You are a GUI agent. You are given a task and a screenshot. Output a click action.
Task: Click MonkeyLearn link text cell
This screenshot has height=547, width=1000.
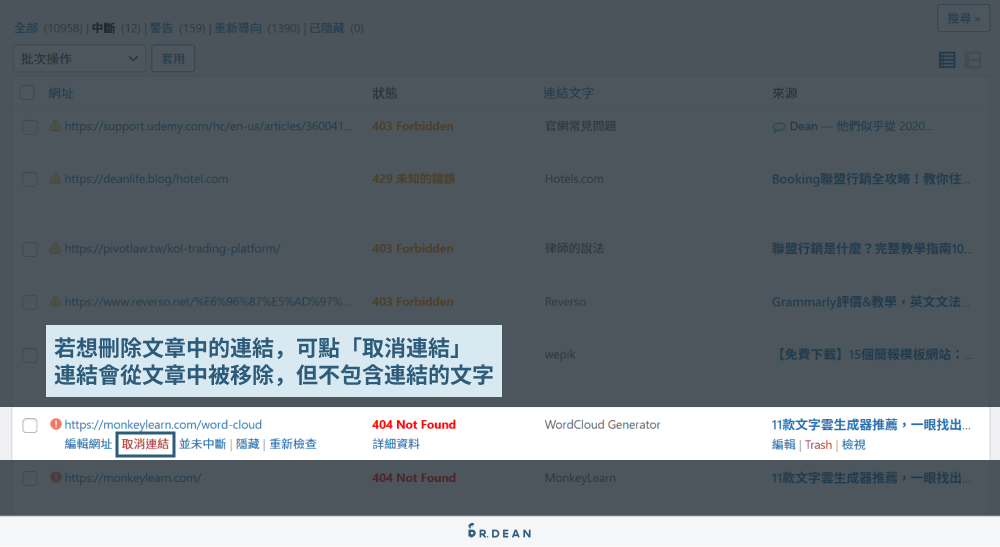click(x=580, y=477)
